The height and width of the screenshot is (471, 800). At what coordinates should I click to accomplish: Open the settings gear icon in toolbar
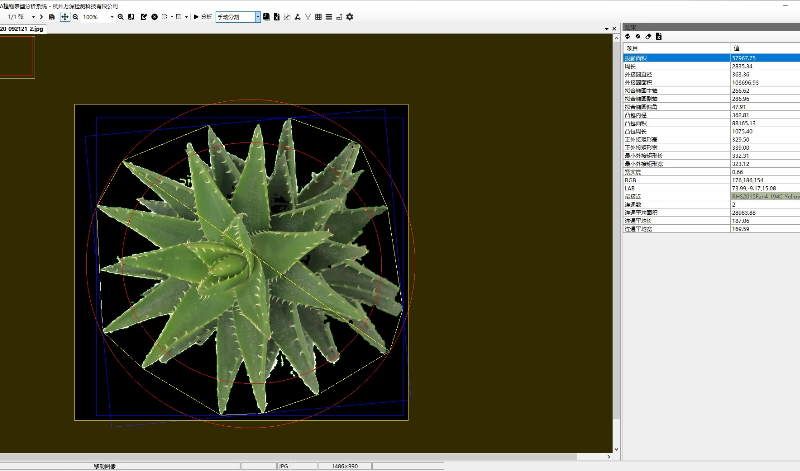[349, 17]
